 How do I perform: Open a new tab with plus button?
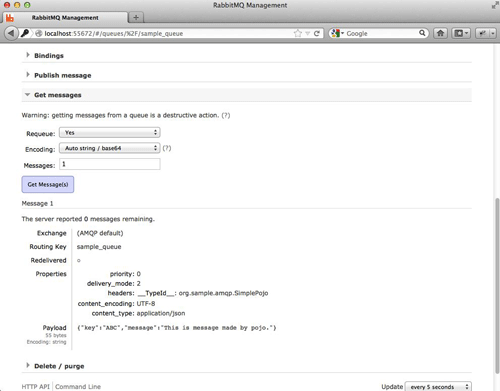[136, 18]
